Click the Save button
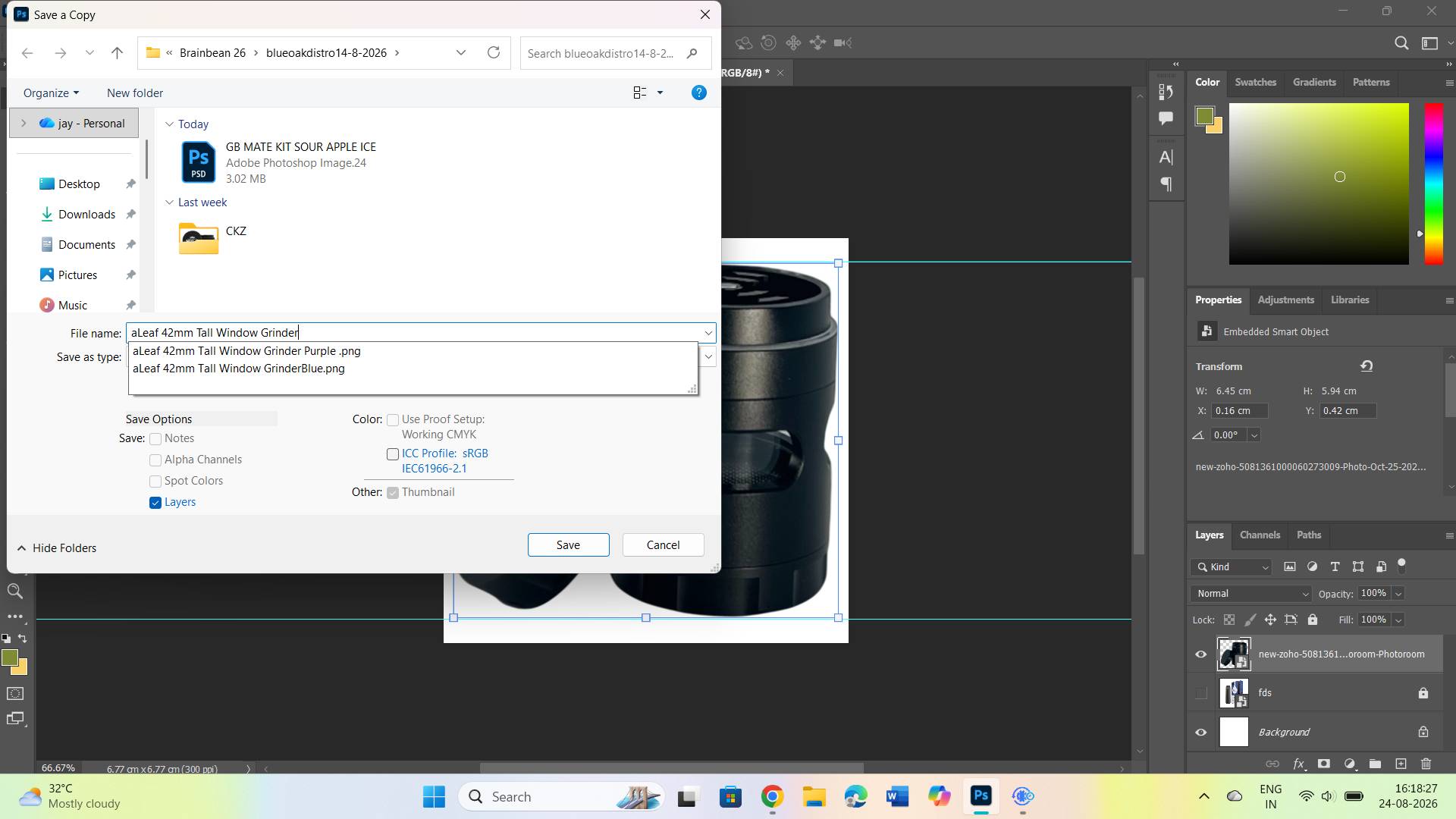Screen dimensions: 1456x819 tap(568, 545)
